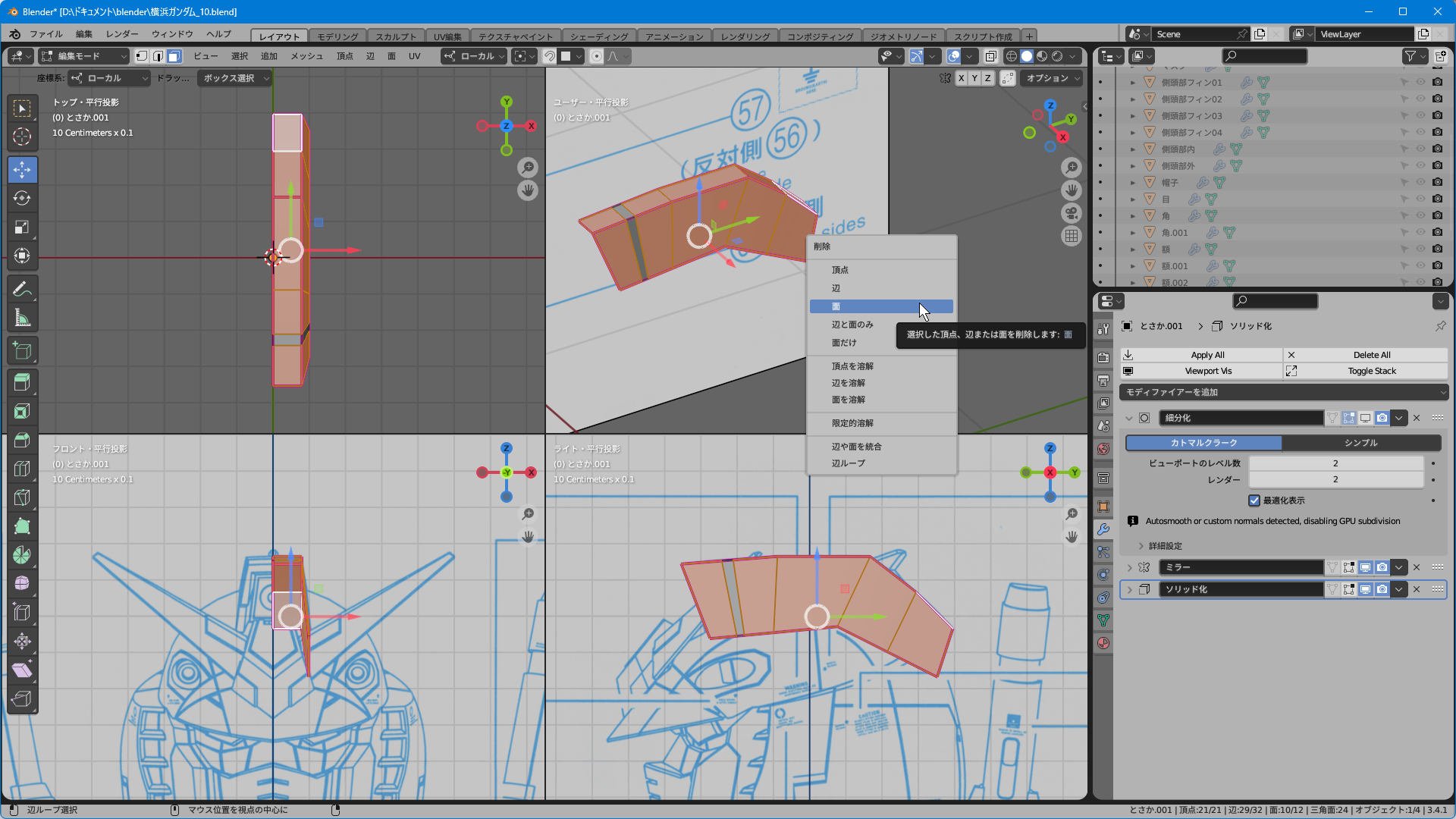Activate the Annotate pencil tool
The image size is (1456, 819).
[22, 289]
